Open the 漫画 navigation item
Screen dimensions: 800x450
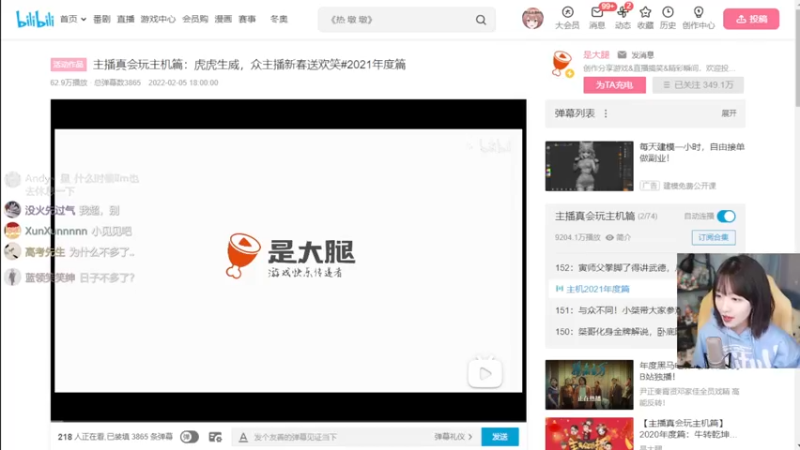pyautogui.click(x=223, y=19)
